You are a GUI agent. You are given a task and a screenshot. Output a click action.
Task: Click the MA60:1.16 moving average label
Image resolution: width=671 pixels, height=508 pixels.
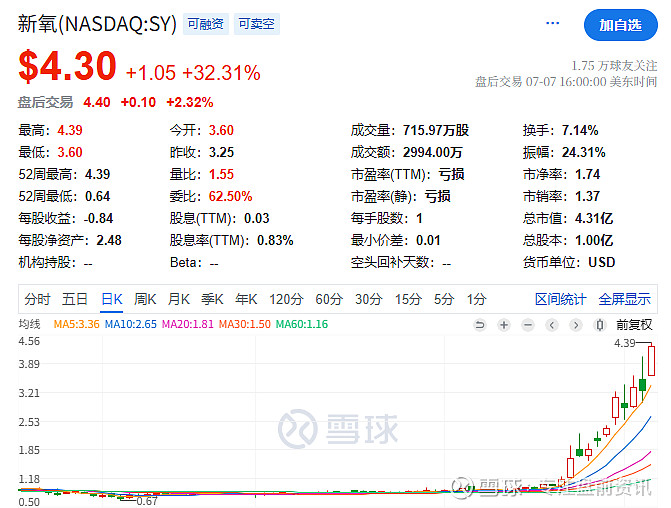coord(302,324)
